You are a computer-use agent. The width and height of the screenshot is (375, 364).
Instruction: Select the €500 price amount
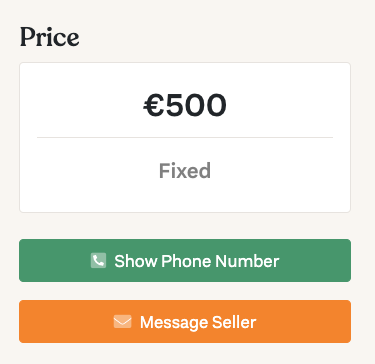click(185, 106)
